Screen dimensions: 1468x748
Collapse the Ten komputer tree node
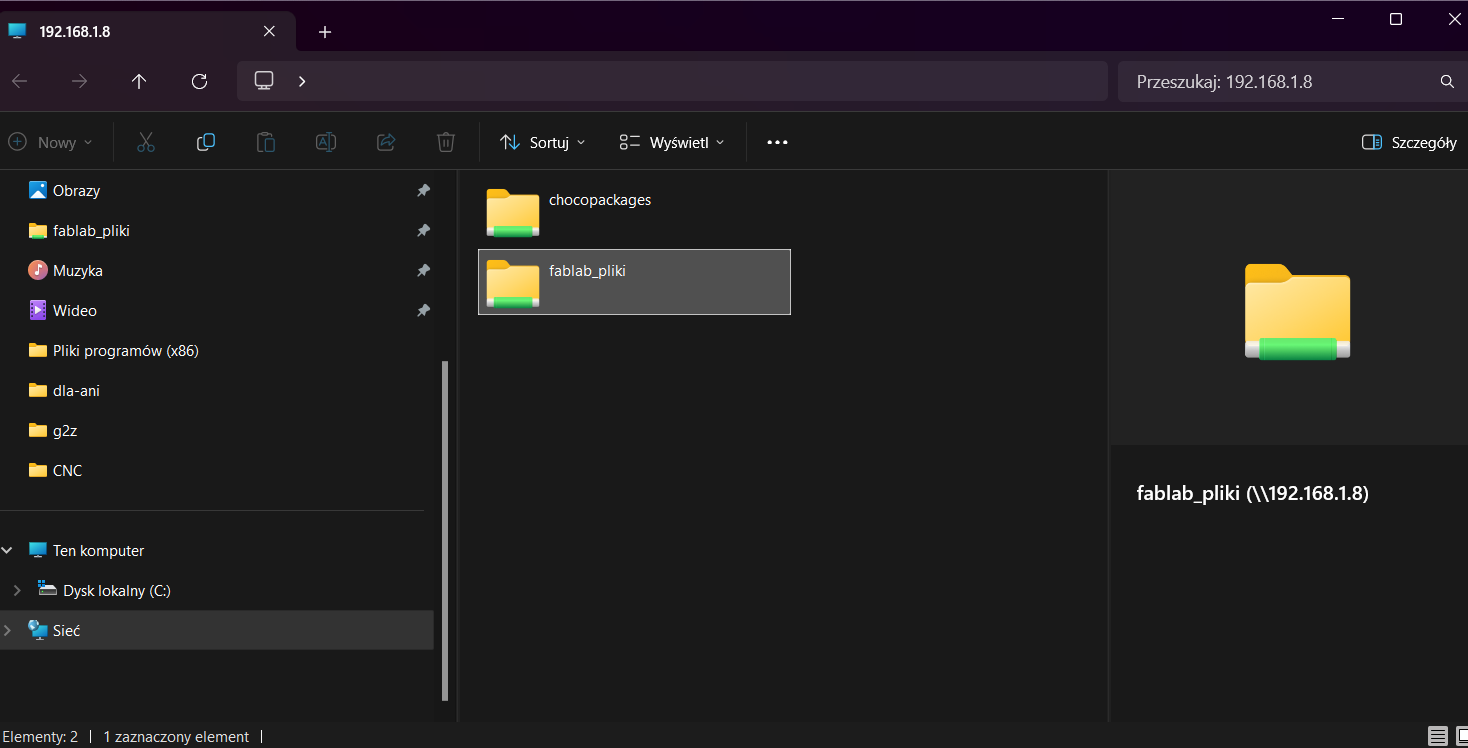pyautogui.click(x=8, y=551)
